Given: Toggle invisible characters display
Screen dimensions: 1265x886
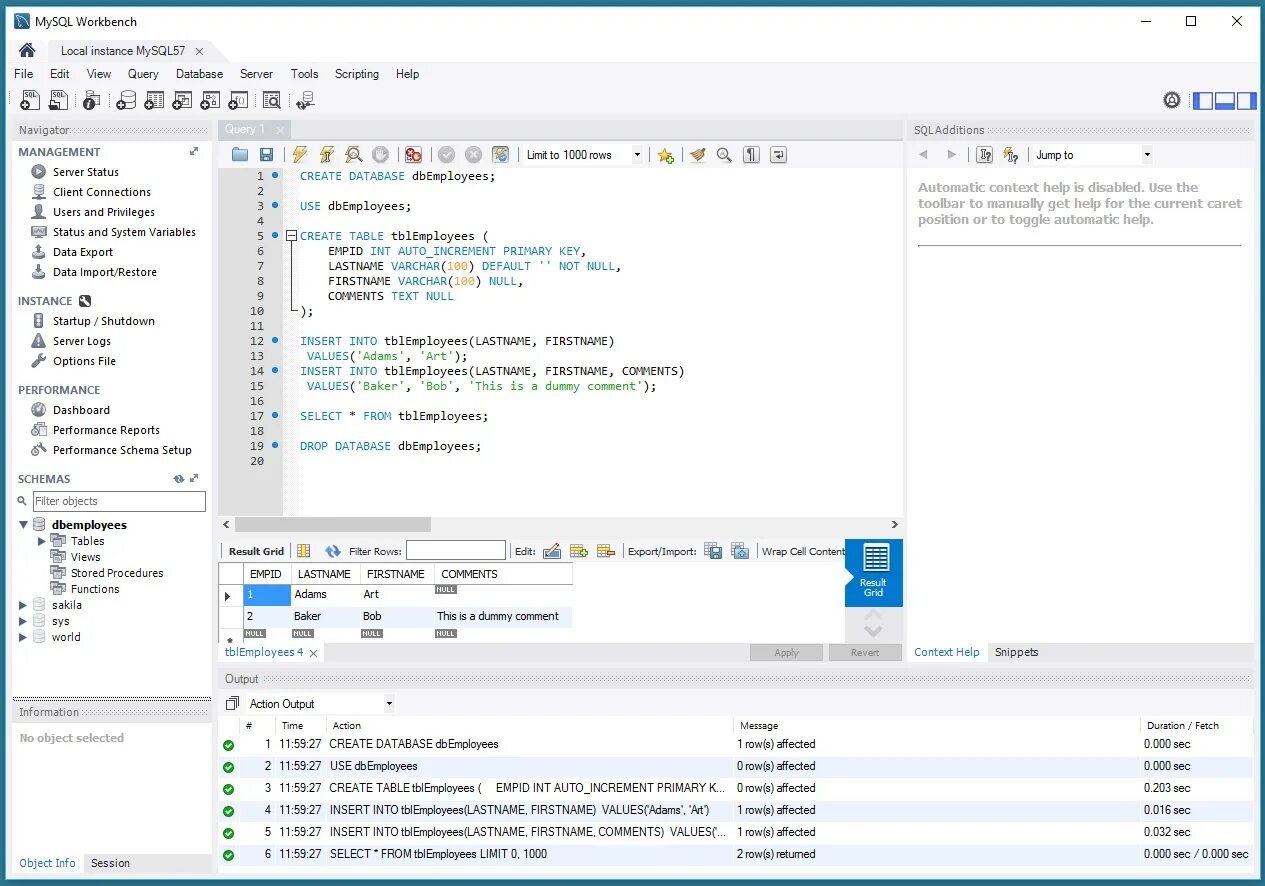Looking at the screenshot, I should click(751, 155).
